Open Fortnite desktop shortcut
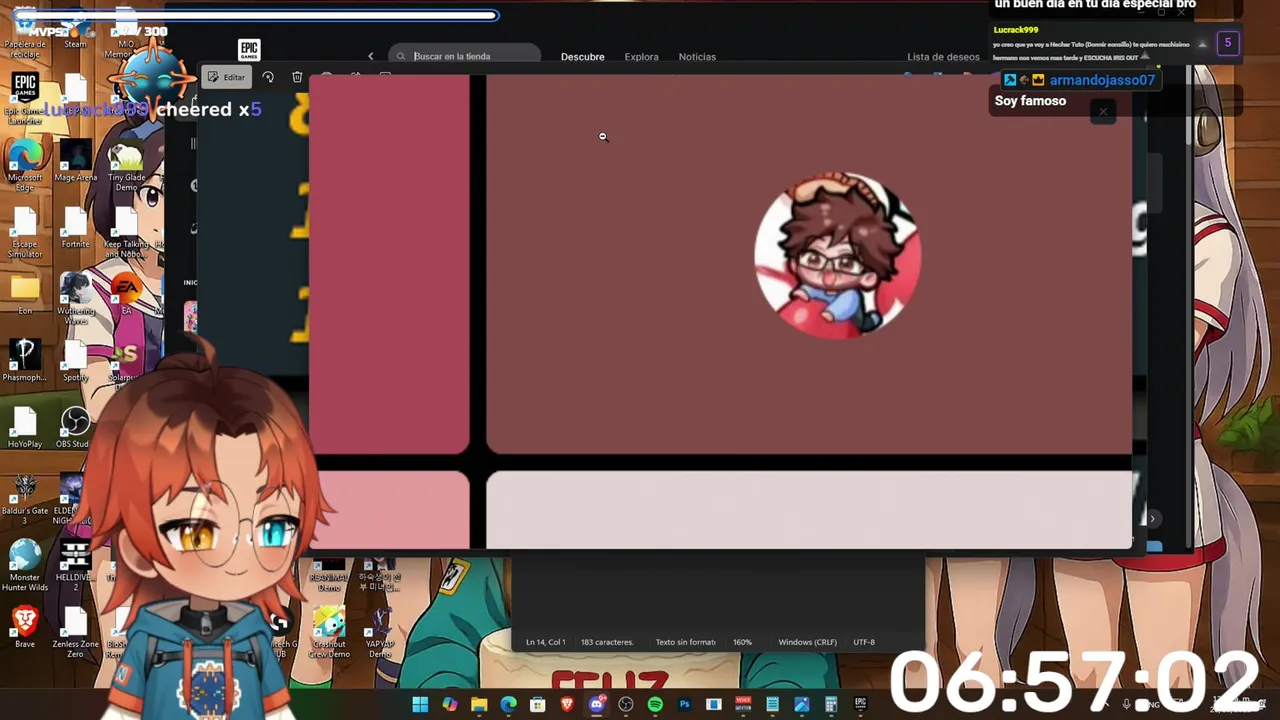This screenshot has height=720, width=1280. pos(75,228)
